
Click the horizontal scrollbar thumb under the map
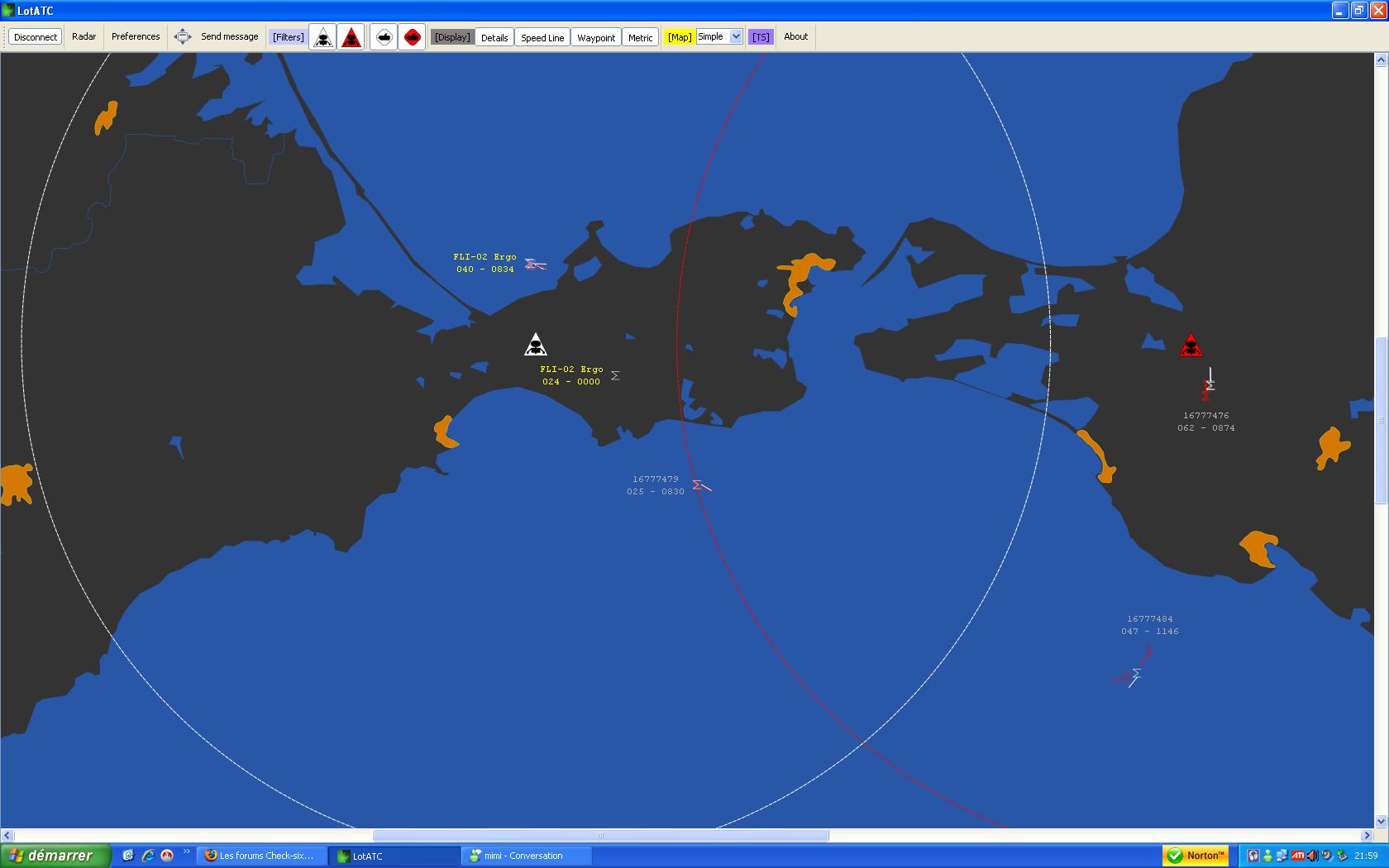click(x=600, y=835)
